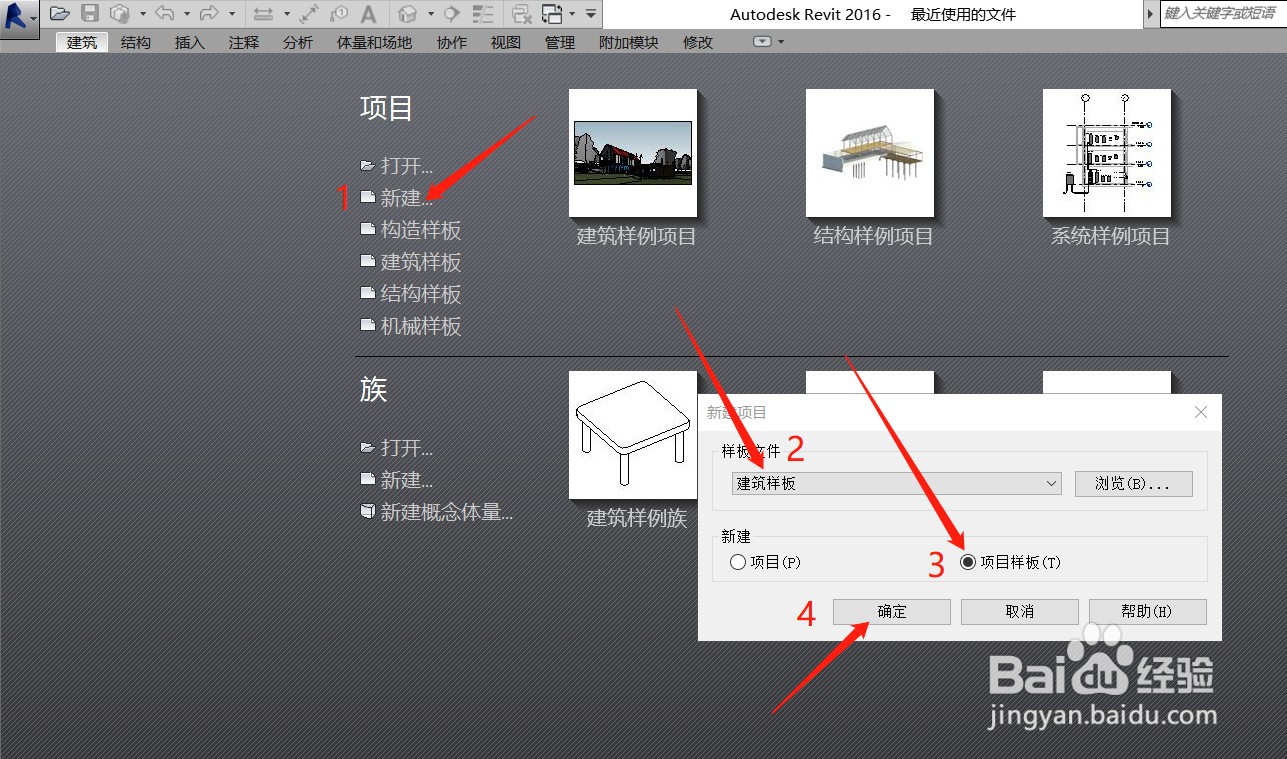Viewport: 1287px width, 759px height.
Task: Switch to the 分析 ribbon tab
Action: (297, 42)
